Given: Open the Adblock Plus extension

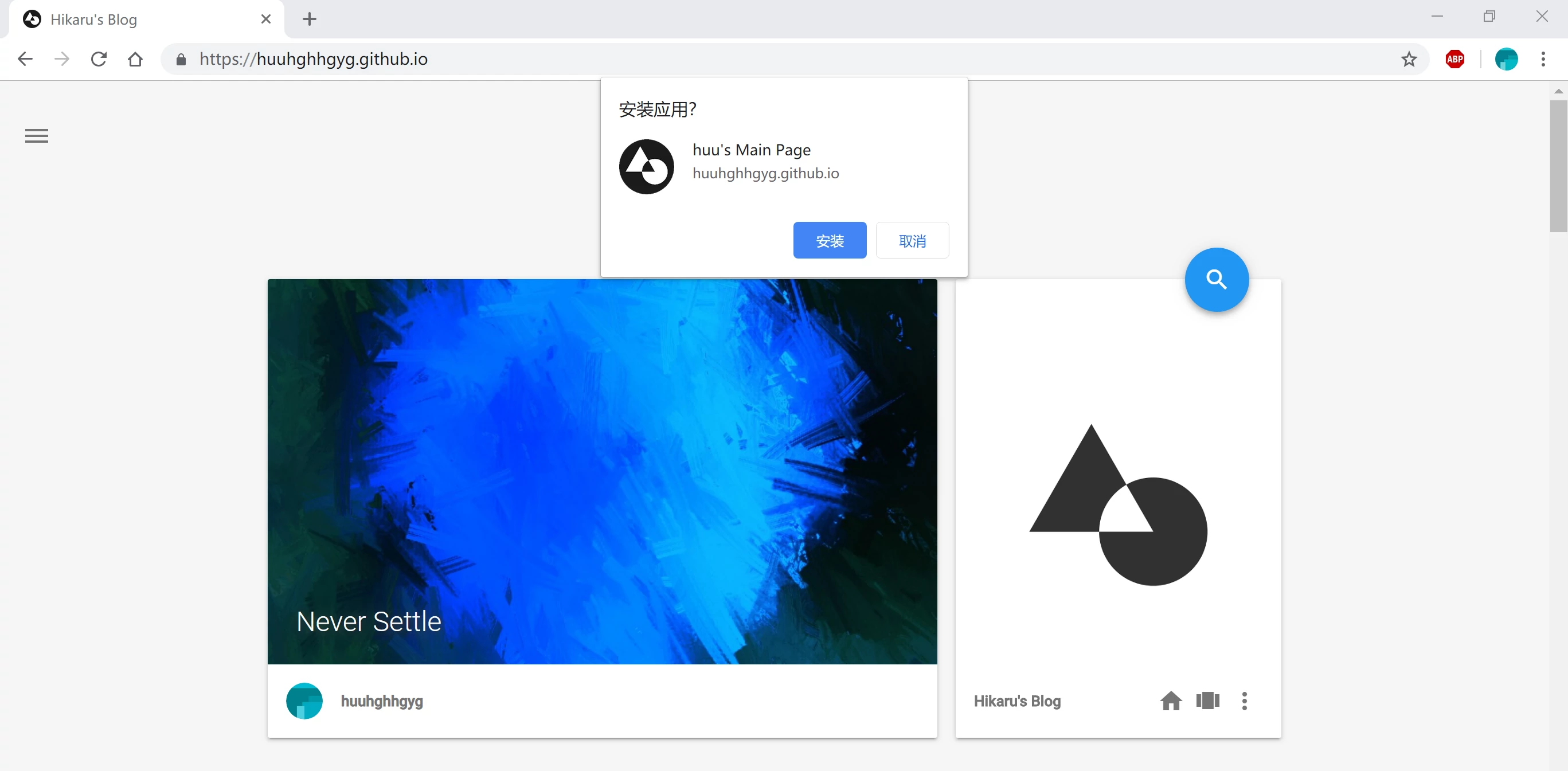Looking at the screenshot, I should click(x=1455, y=59).
